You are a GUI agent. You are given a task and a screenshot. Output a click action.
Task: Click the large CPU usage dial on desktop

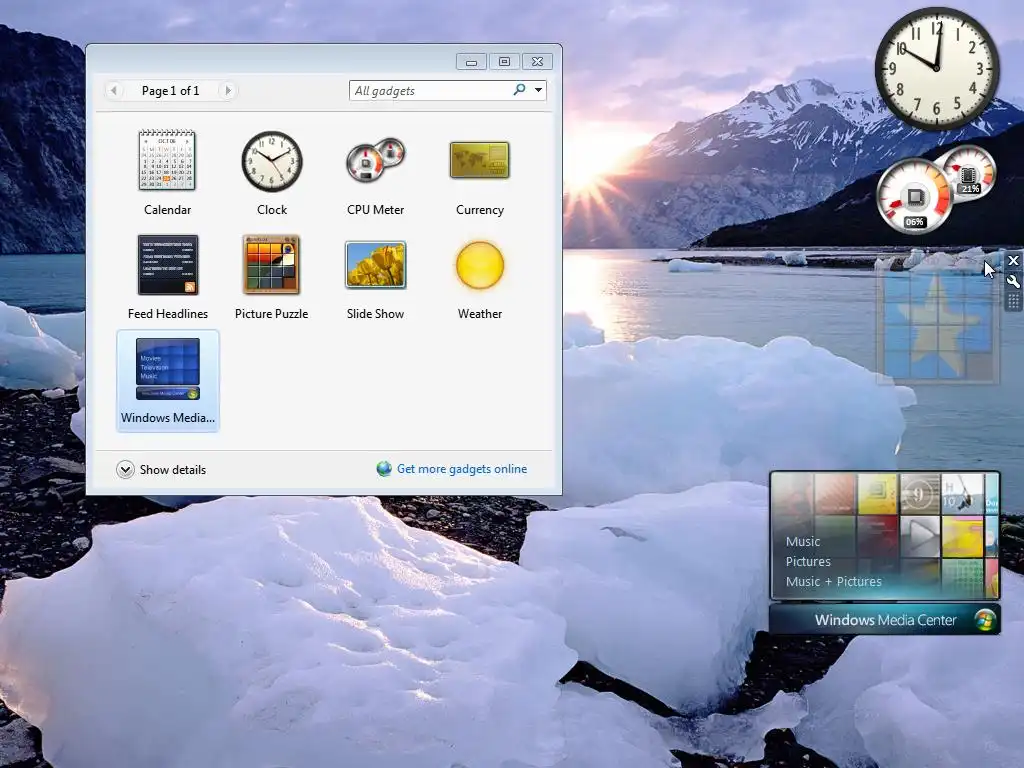(914, 196)
